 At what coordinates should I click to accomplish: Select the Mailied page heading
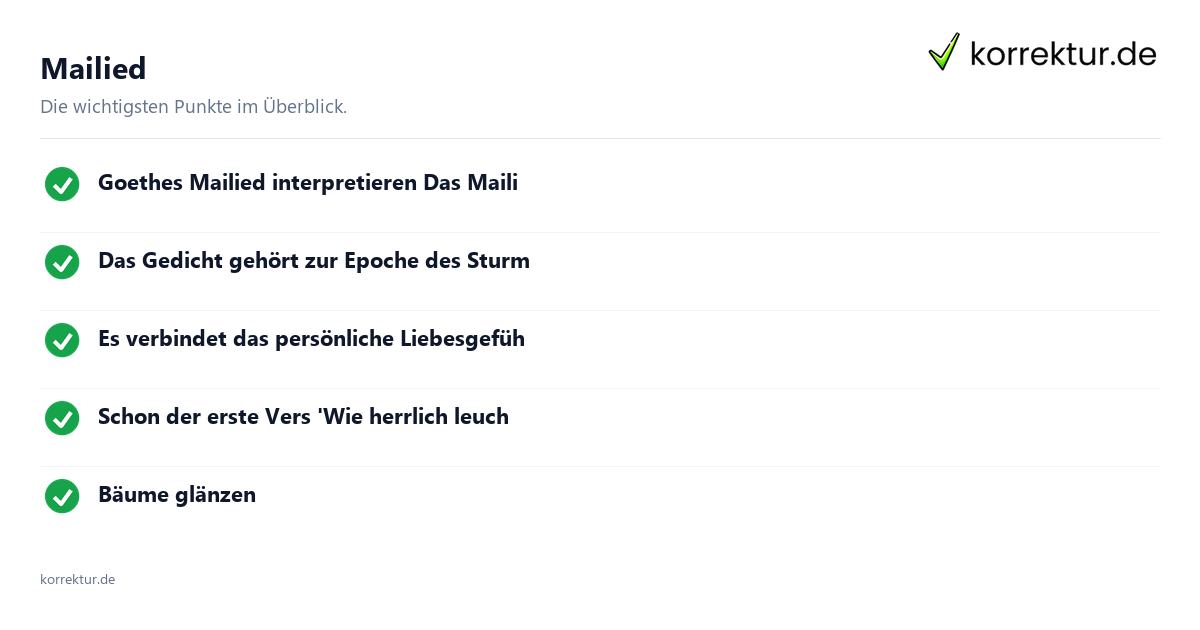pos(93,68)
